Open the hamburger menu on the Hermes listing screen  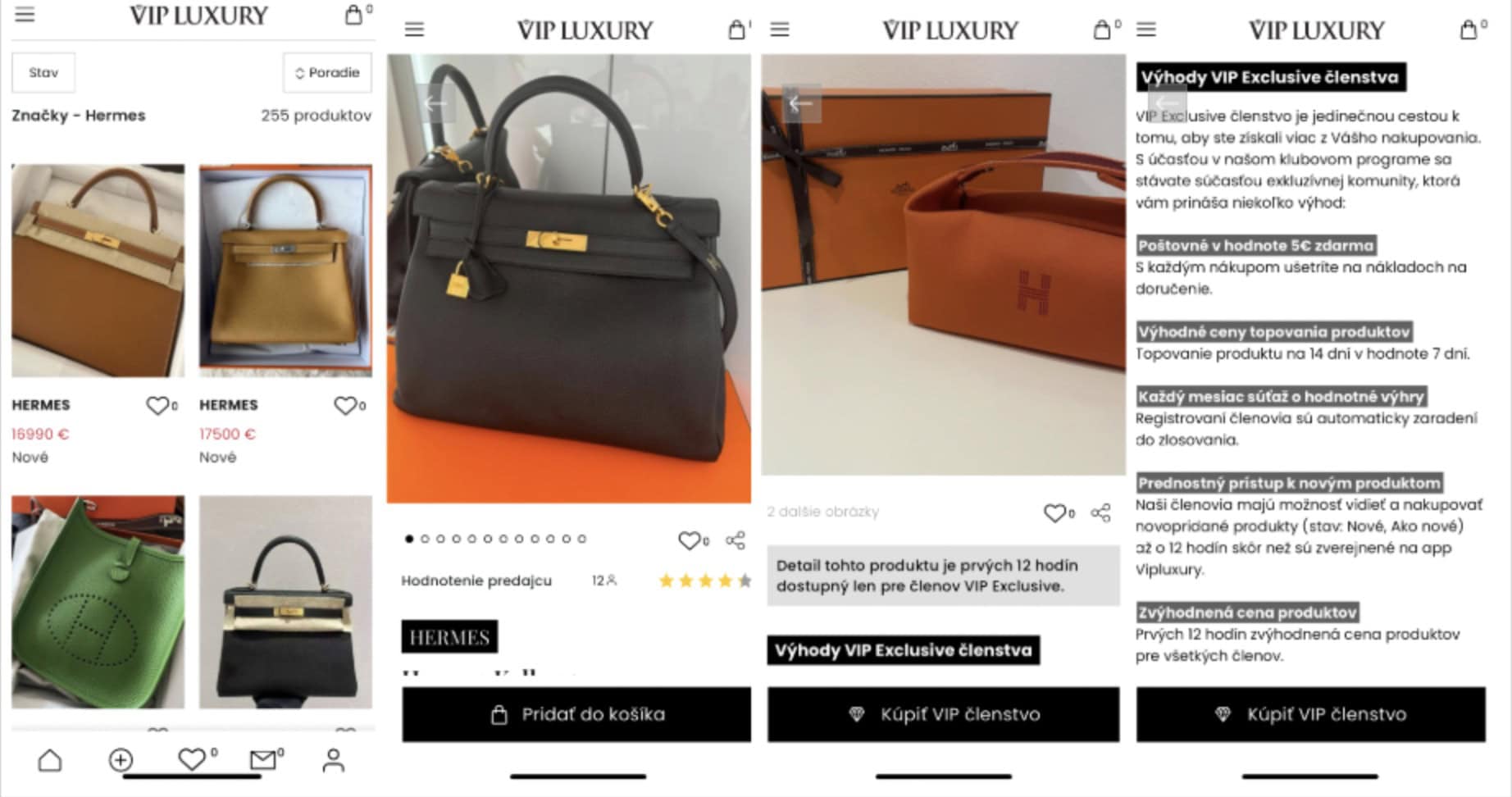click(25, 14)
